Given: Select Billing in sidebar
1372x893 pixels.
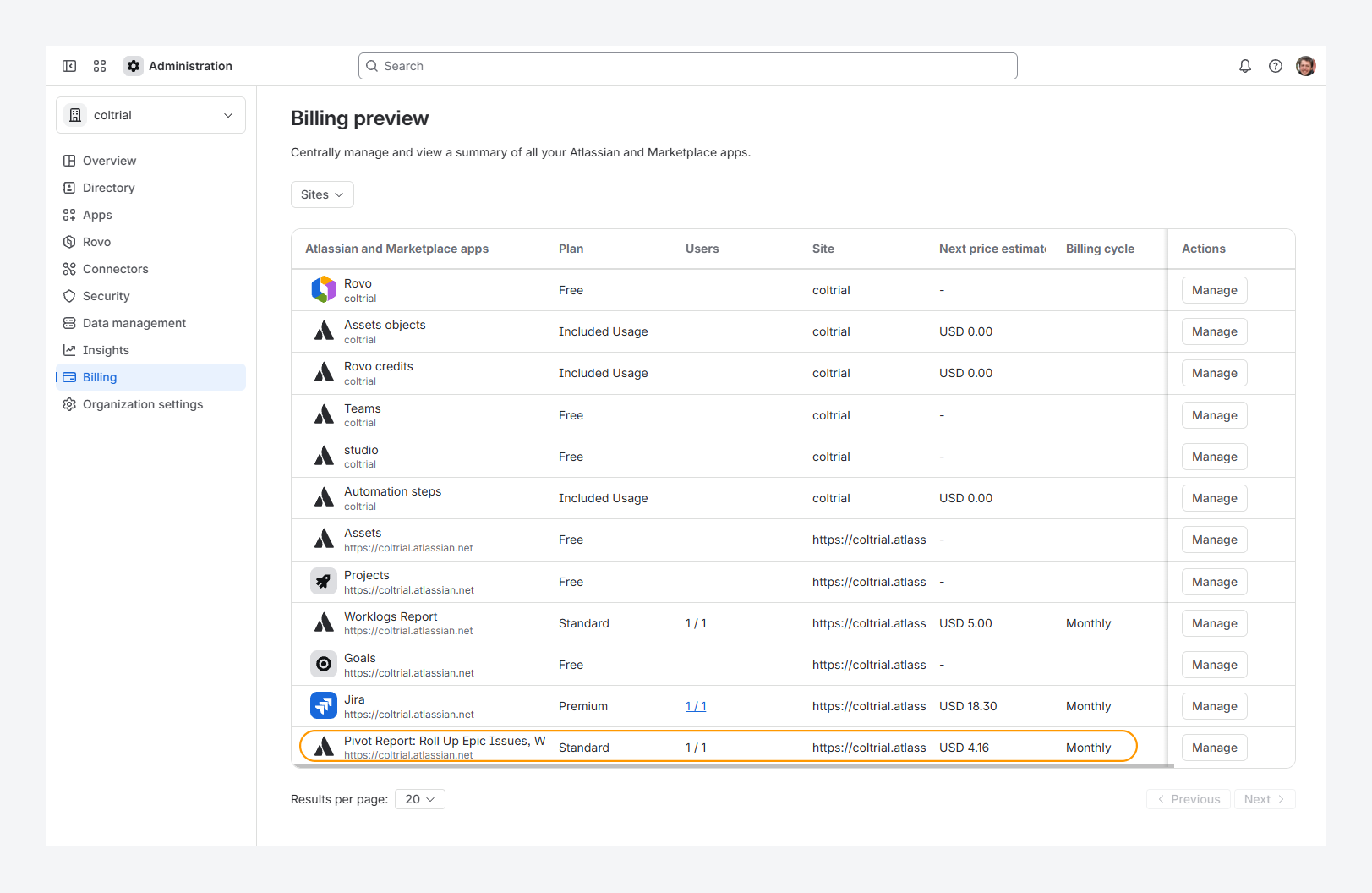Looking at the screenshot, I should coord(150,377).
